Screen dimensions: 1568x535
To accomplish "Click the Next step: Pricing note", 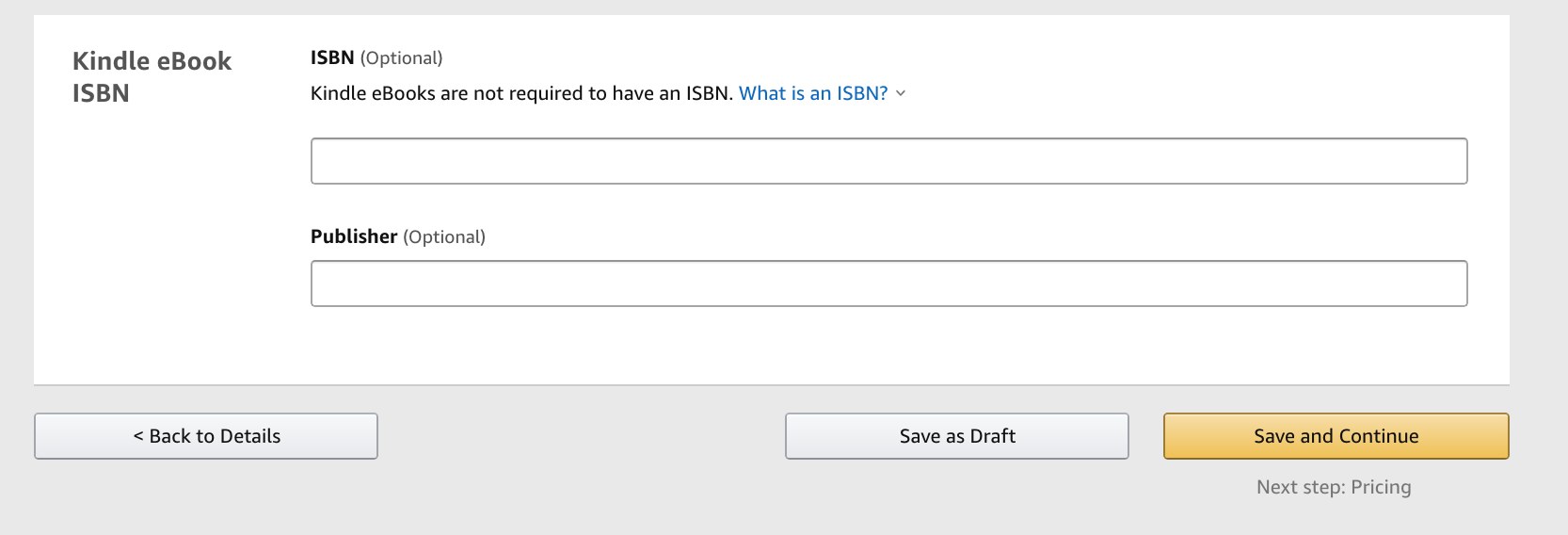I will (x=1334, y=487).
